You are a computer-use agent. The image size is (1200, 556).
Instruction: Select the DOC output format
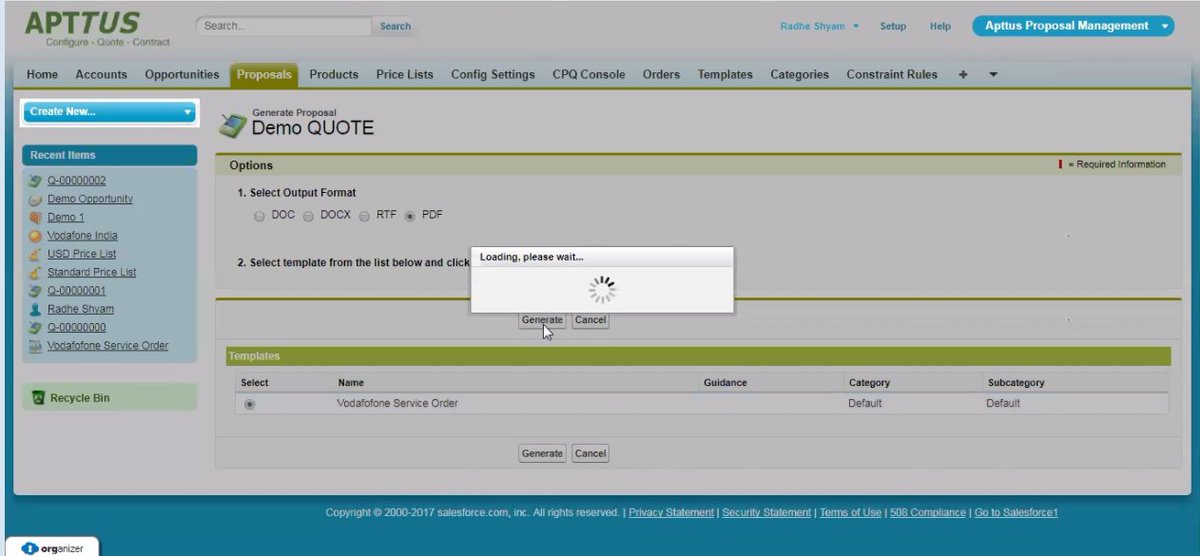(x=260, y=216)
